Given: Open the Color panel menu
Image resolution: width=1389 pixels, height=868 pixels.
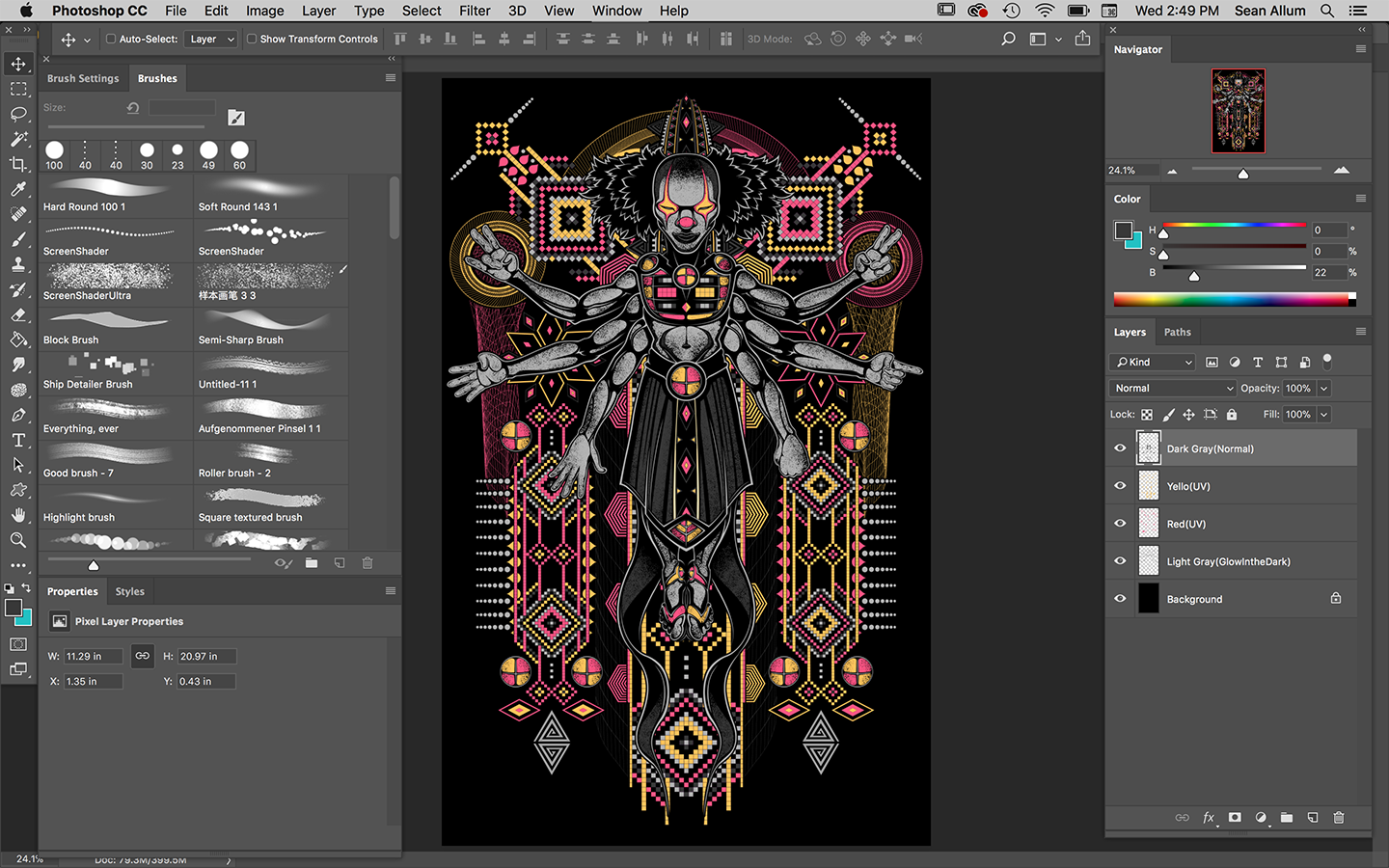Looking at the screenshot, I should pyautogui.click(x=1361, y=199).
